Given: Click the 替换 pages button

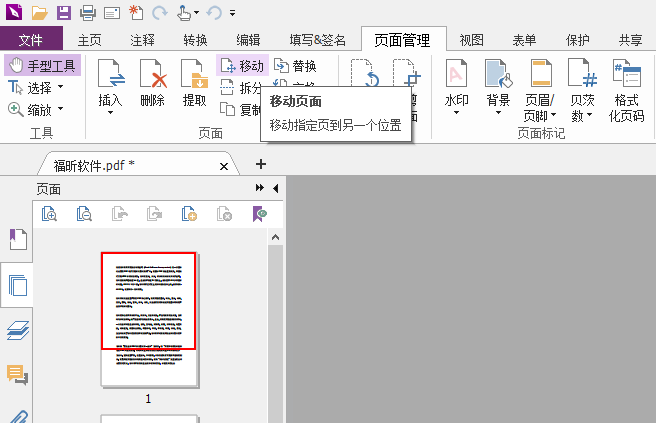Looking at the screenshot, I should [295, 66].
